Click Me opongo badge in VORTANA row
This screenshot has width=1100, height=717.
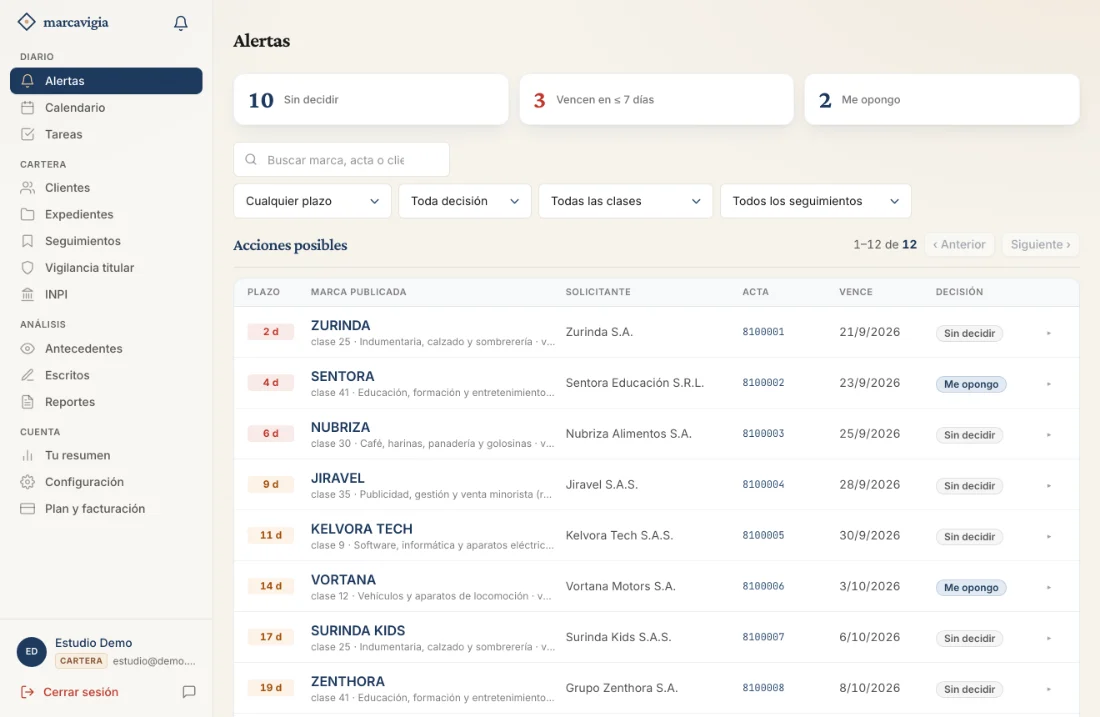pos(971,587)
